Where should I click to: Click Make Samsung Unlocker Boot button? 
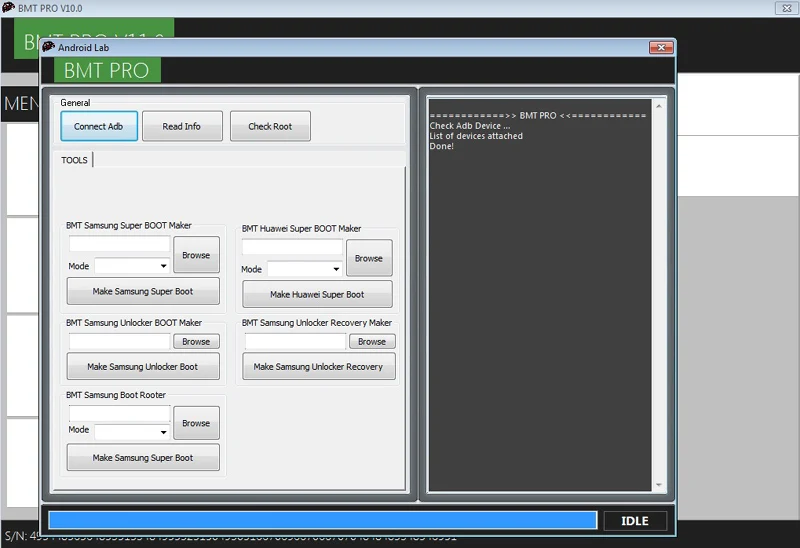(143, 366)
